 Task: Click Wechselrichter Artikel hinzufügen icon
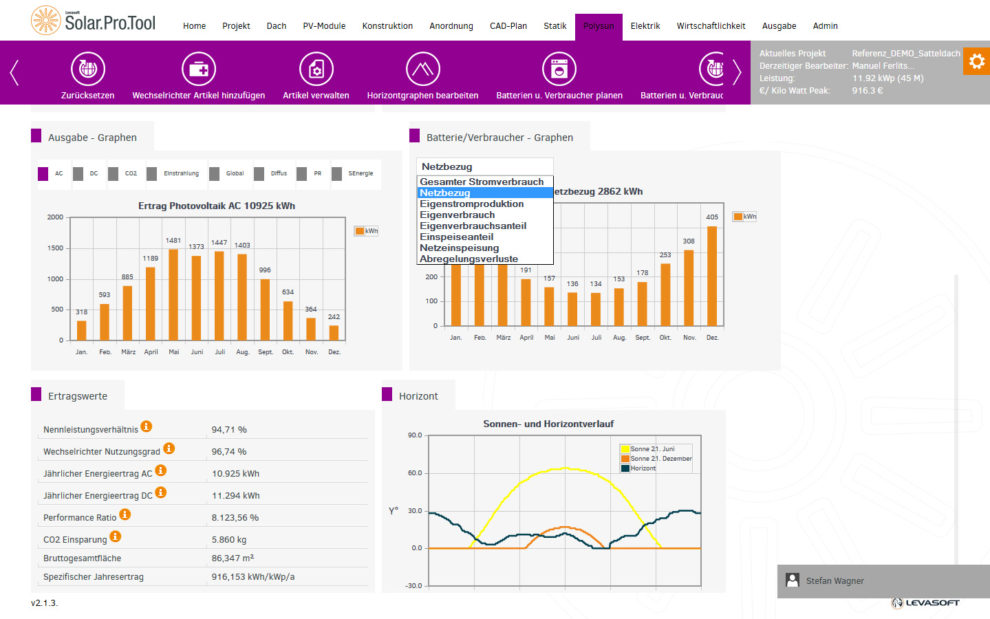coord(198,69)
